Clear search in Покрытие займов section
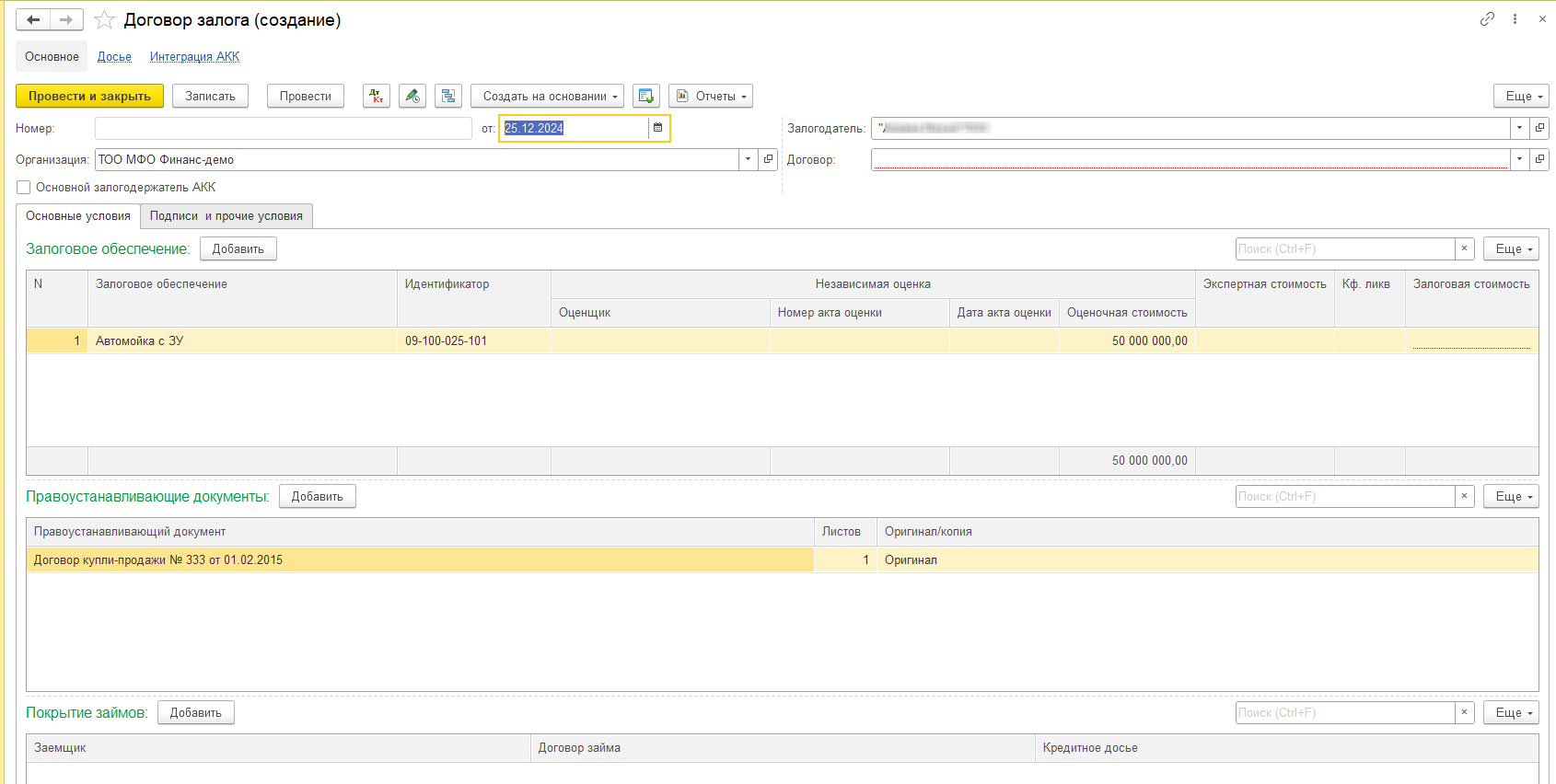This screenshot has width=1556, height=784. coord(1464,712)
